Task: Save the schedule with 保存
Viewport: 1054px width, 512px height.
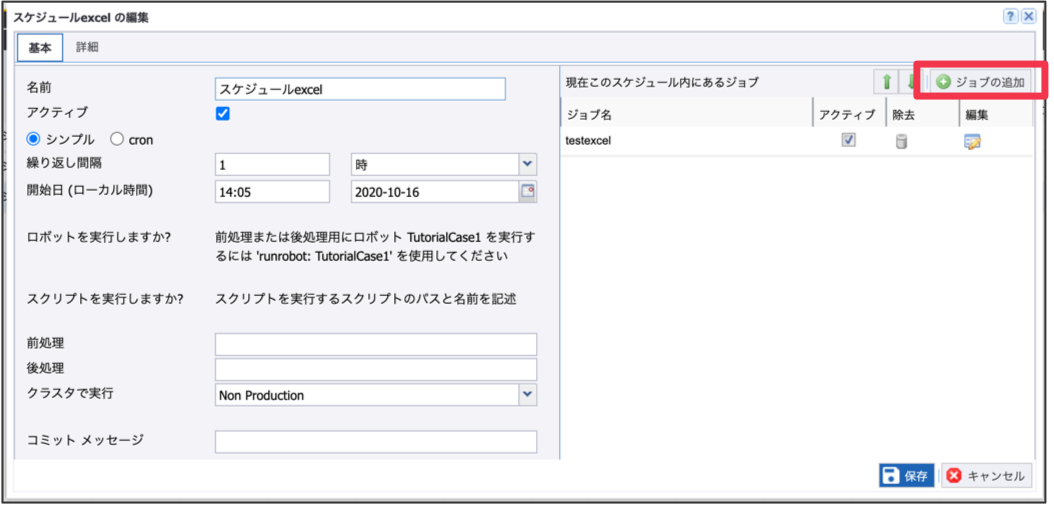Action: tap(907, 476)
